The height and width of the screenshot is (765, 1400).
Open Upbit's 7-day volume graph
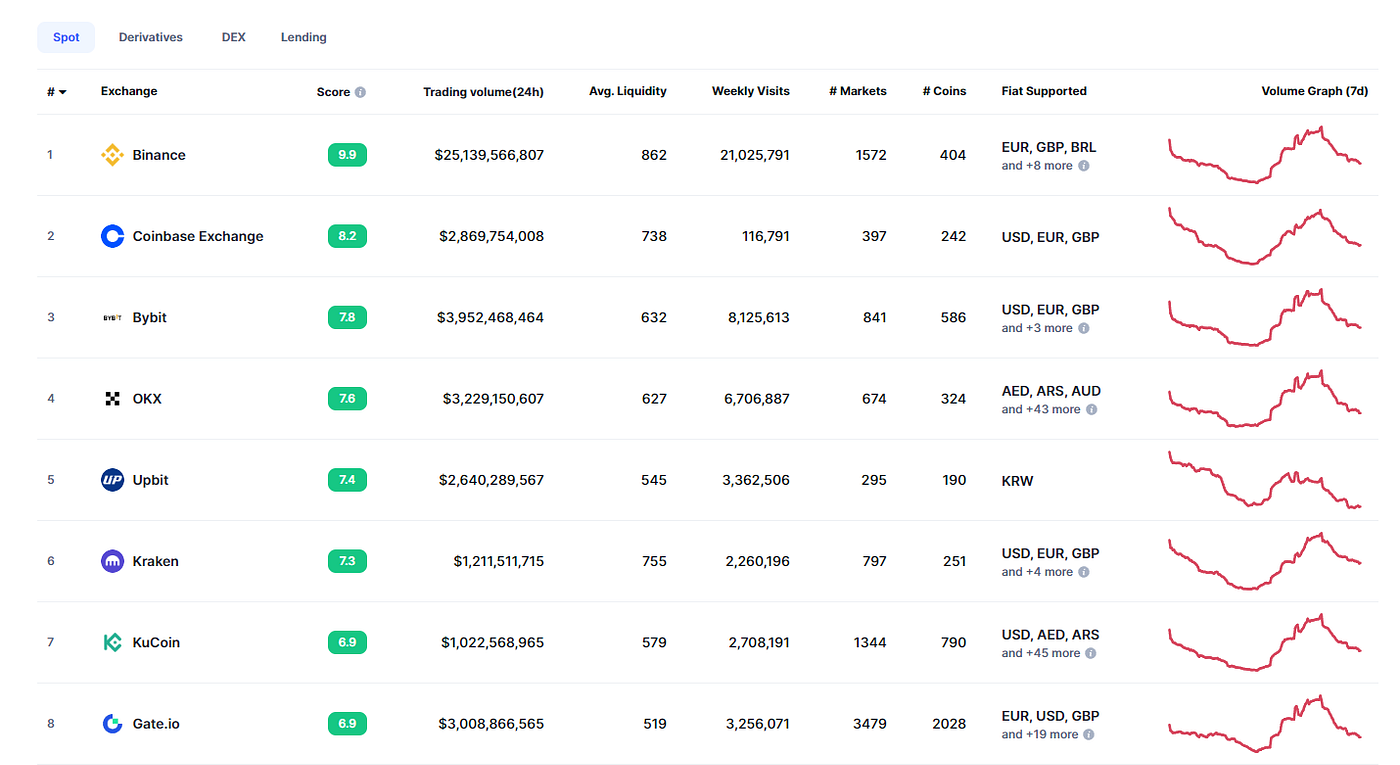(1265, 479)
